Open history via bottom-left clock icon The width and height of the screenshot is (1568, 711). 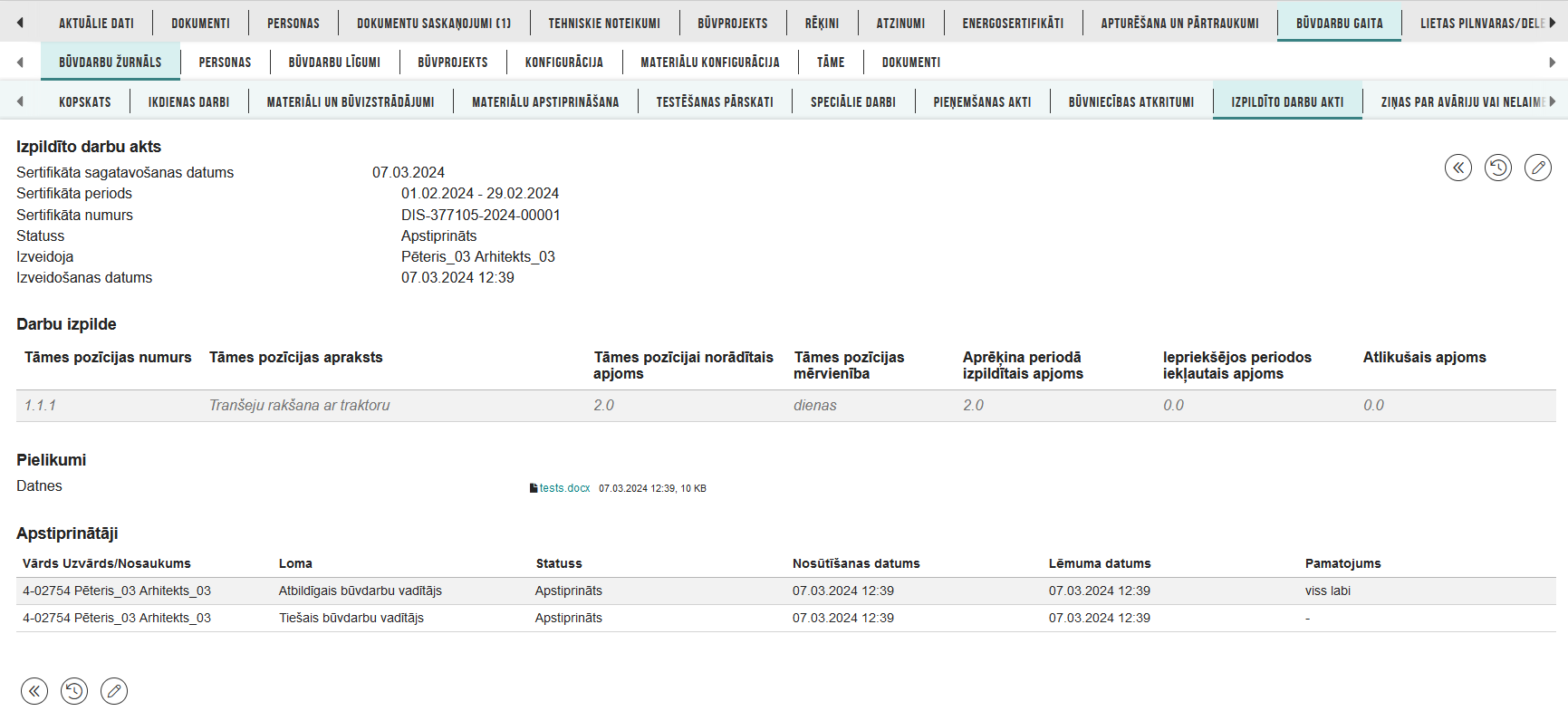(x=74, y=691)
